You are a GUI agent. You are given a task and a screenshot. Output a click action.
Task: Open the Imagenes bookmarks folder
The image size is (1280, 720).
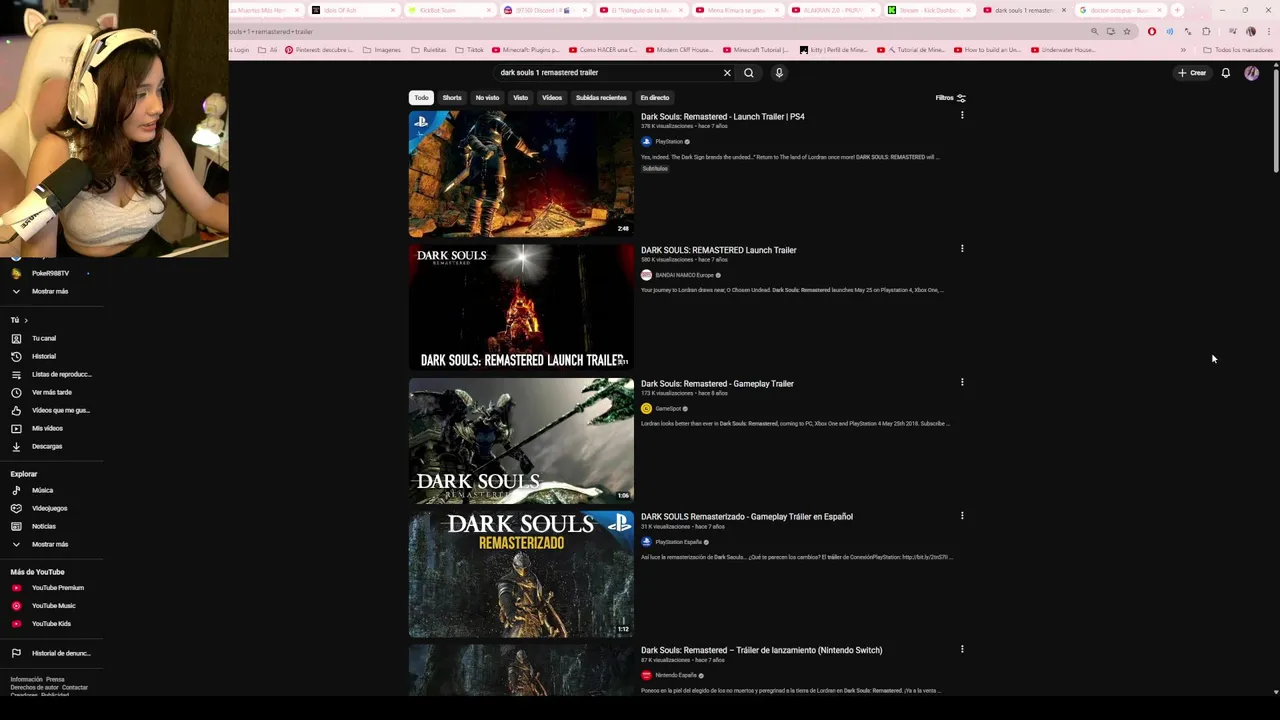point(382,50)
